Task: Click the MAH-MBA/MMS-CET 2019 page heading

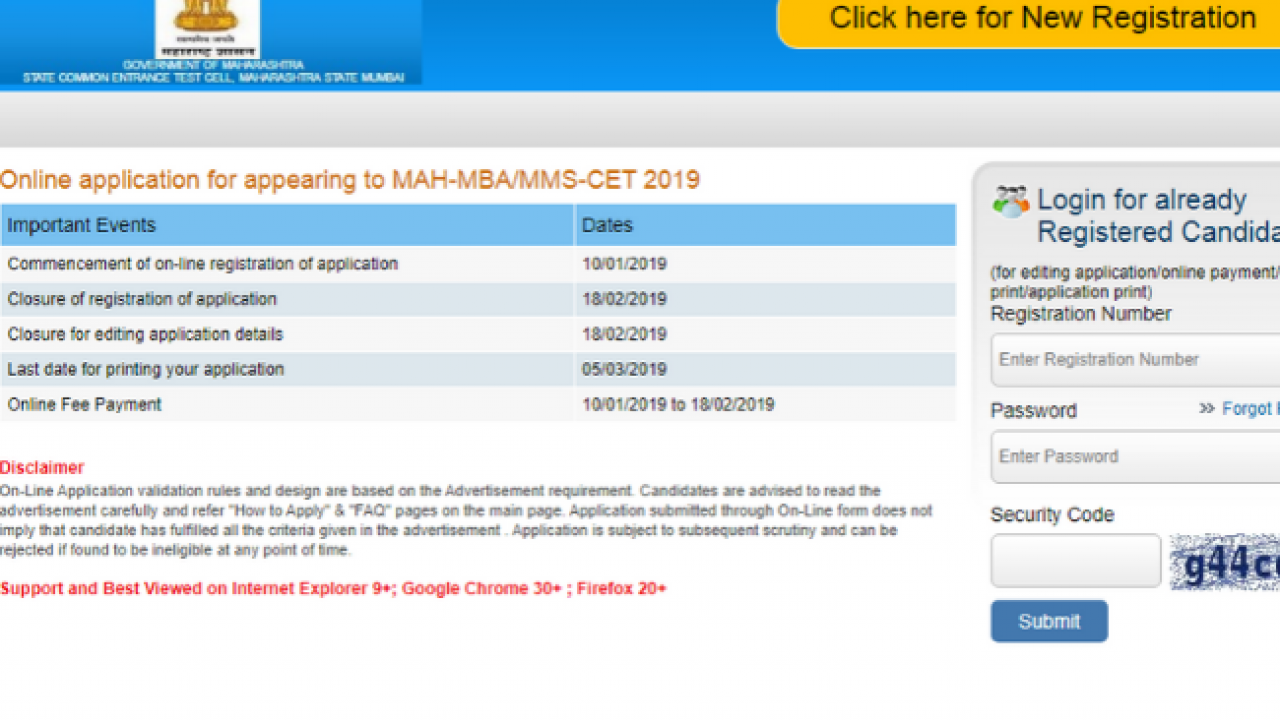Action: click(350, 180)
